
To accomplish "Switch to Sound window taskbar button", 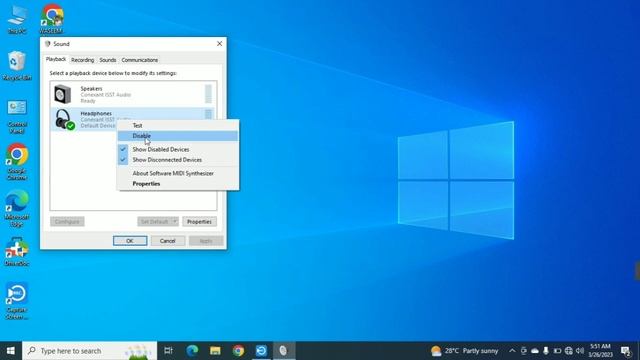I will tap(284, 351).
